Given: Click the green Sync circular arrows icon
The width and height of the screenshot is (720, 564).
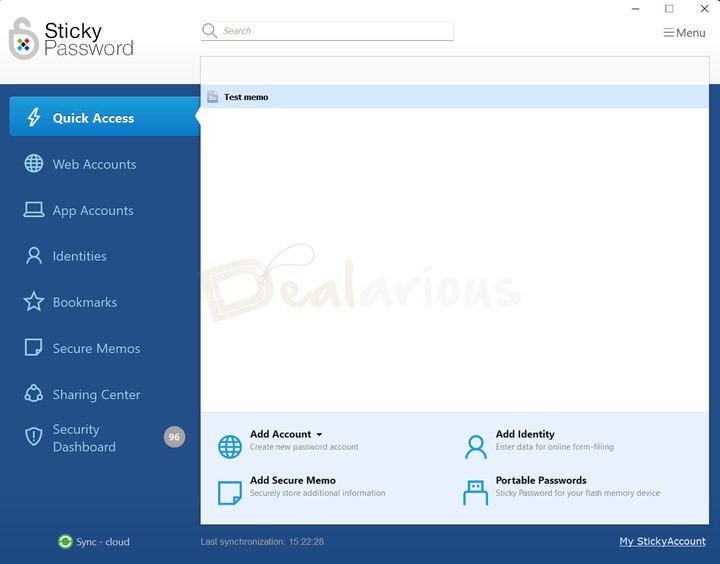Looking at the screenshot, I should tap(65, 541).
